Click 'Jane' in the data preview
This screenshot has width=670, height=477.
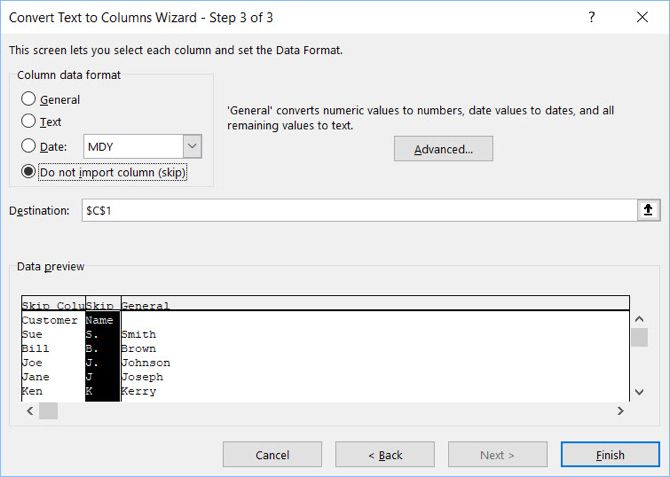35,377
